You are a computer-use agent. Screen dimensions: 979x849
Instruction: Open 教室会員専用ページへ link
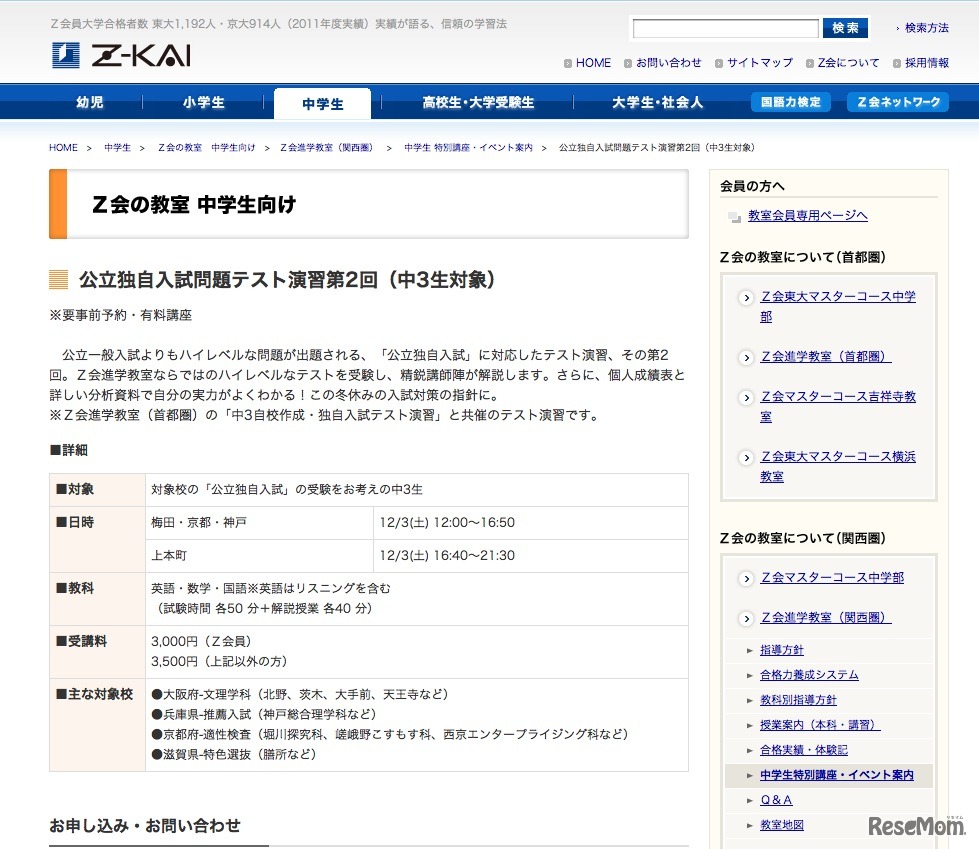point(807,216)
